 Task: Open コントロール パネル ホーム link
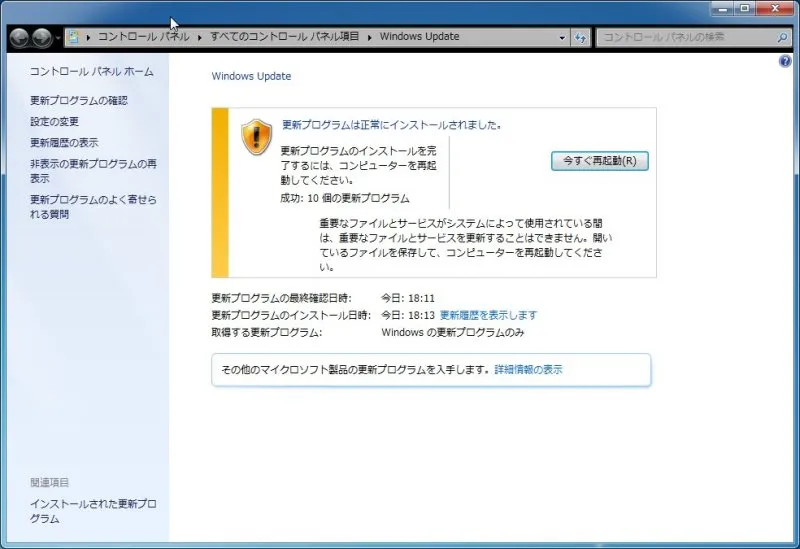coord(91,71)
